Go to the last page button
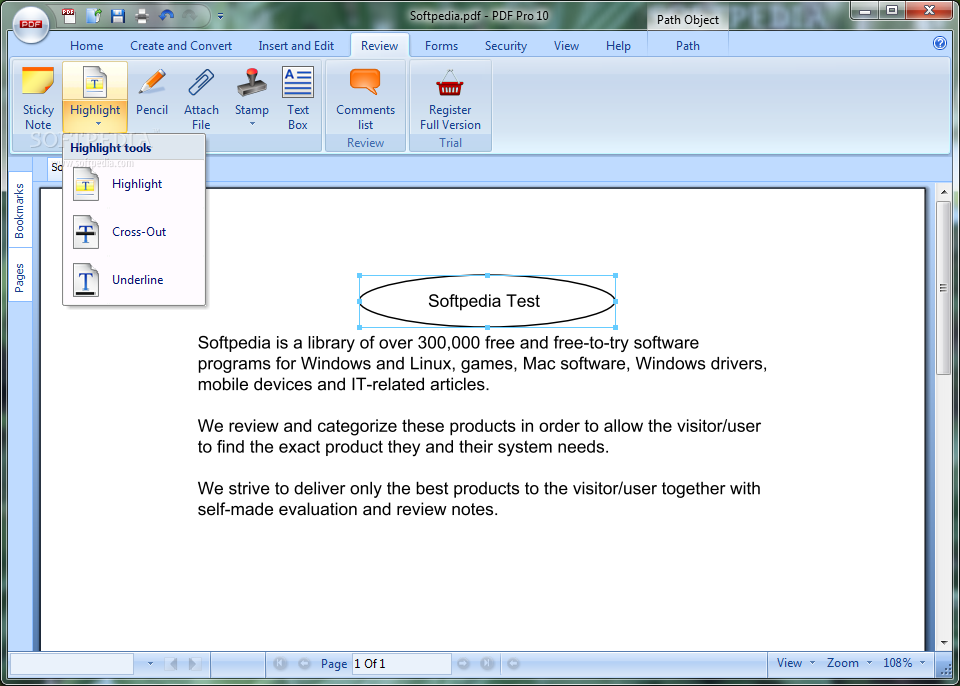The image size is (960, 686). coord(487,663)
